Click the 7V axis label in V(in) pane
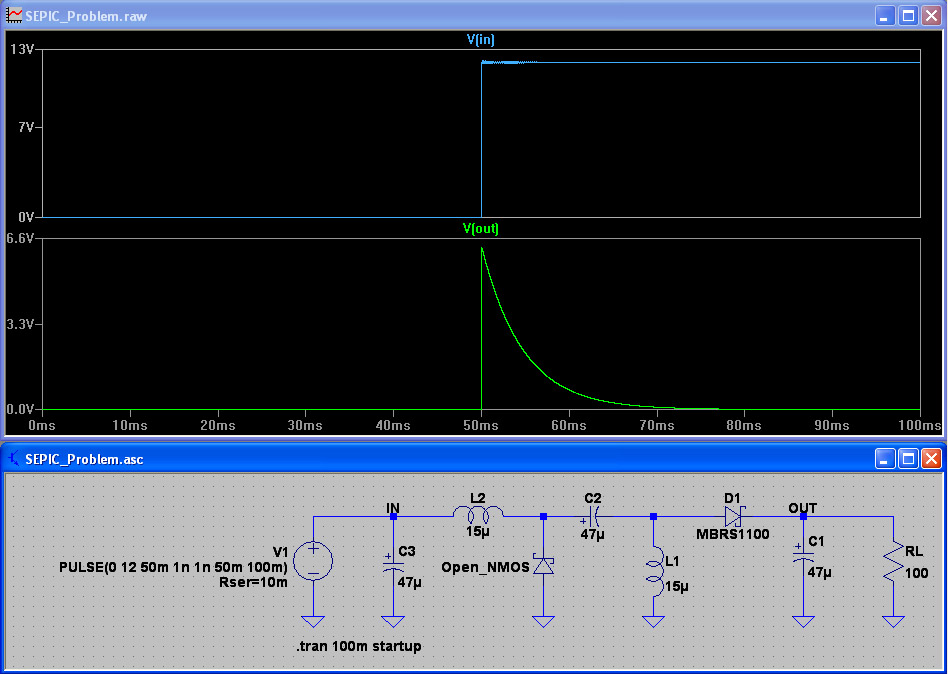Image resolution: width=948 pixels, height=674 pixels. coord(27,127)
